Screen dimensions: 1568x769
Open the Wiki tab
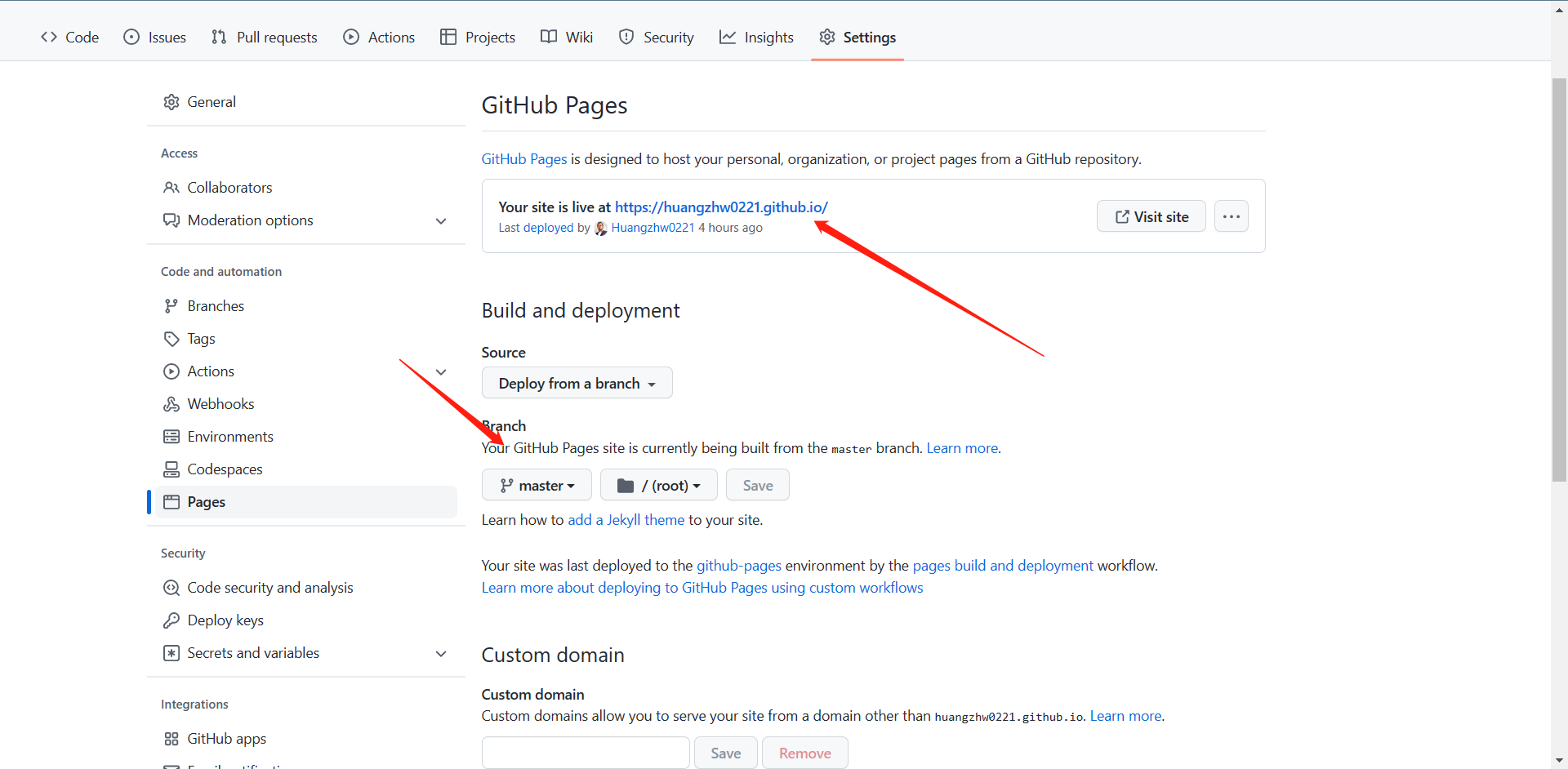tap(567, 38)
